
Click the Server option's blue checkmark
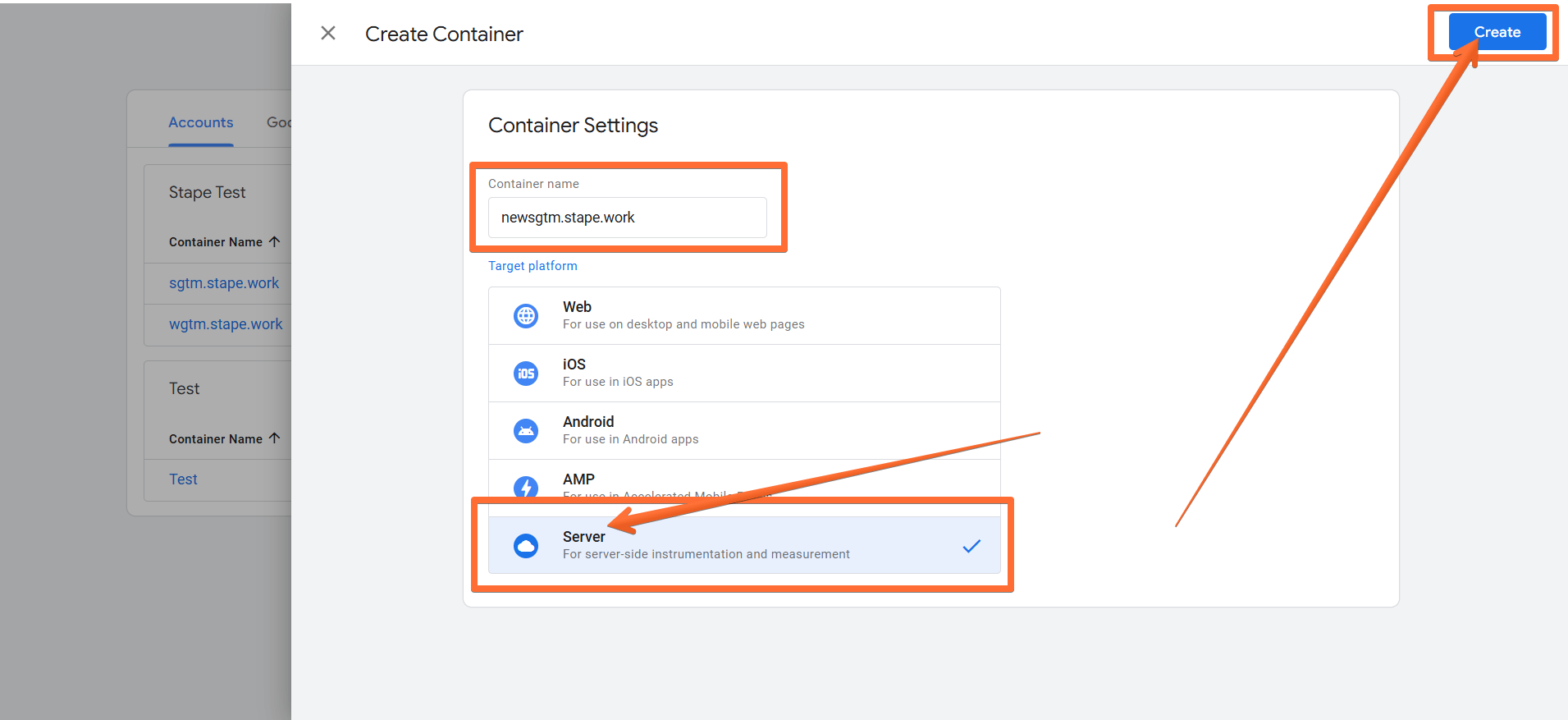pos(971,546)
